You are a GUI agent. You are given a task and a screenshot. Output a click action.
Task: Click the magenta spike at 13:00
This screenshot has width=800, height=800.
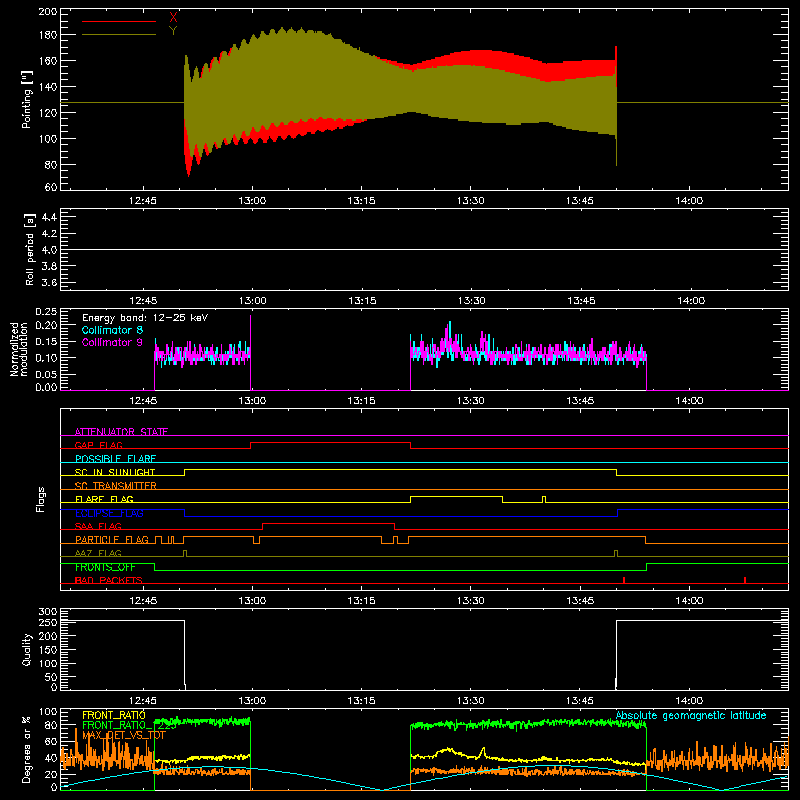coord(251,352)
